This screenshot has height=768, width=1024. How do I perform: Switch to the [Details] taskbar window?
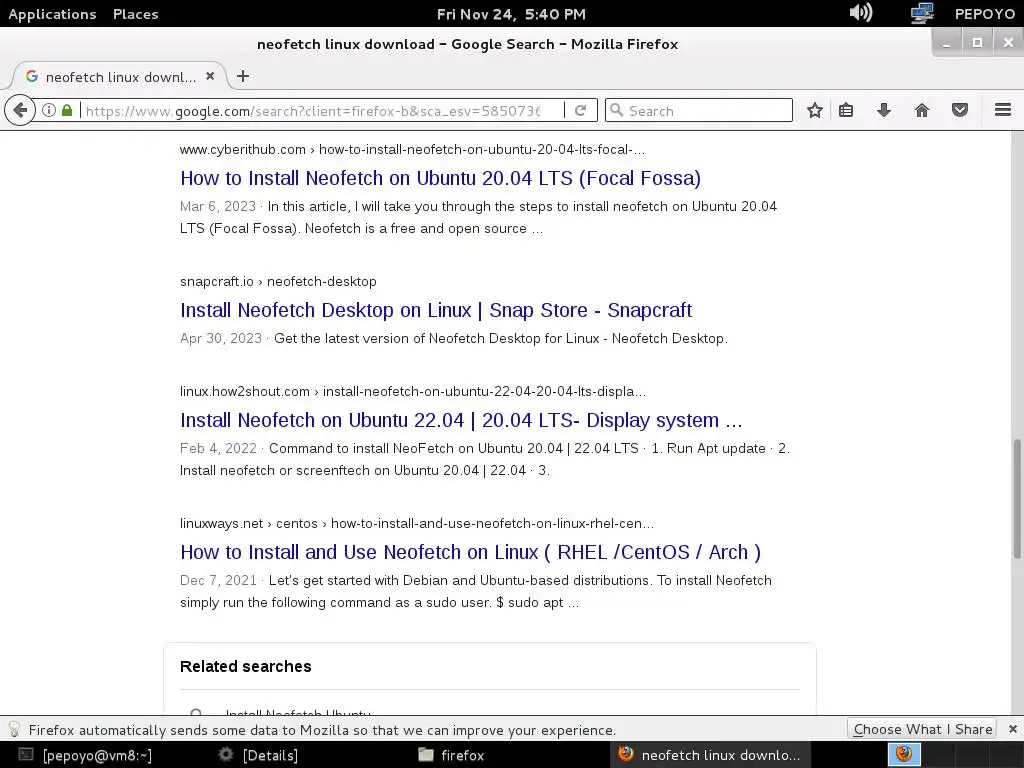click(x=259, y=755)
